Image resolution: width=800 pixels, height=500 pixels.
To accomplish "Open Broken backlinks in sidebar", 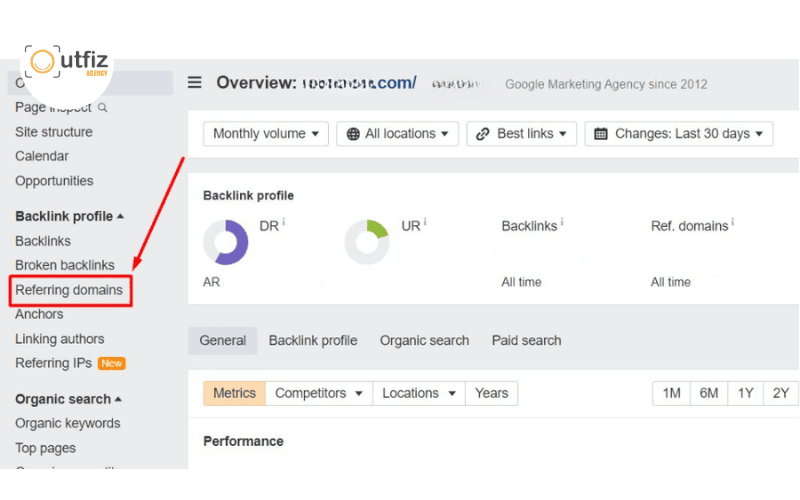I will coord(65,265).
